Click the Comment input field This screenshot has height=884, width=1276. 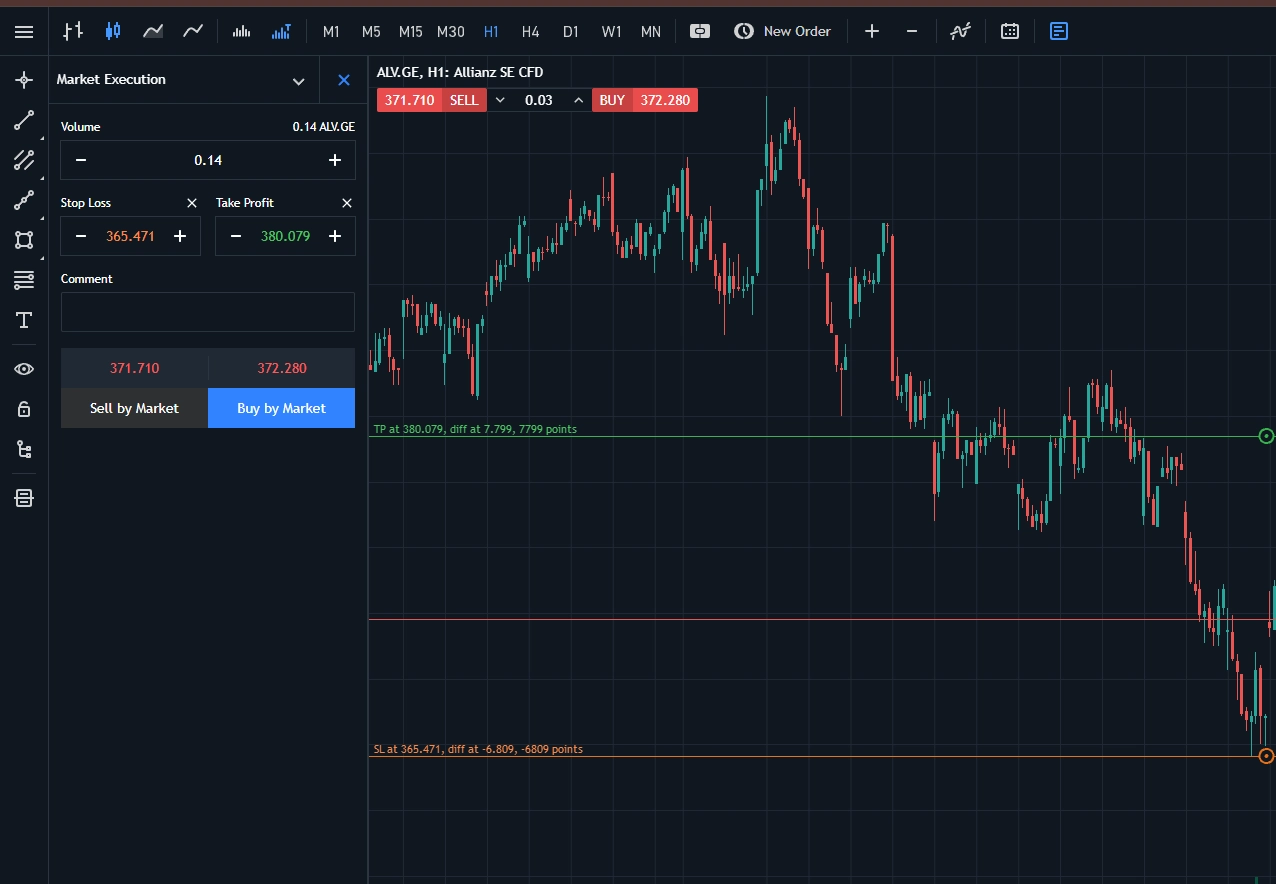tap(207, 312)
